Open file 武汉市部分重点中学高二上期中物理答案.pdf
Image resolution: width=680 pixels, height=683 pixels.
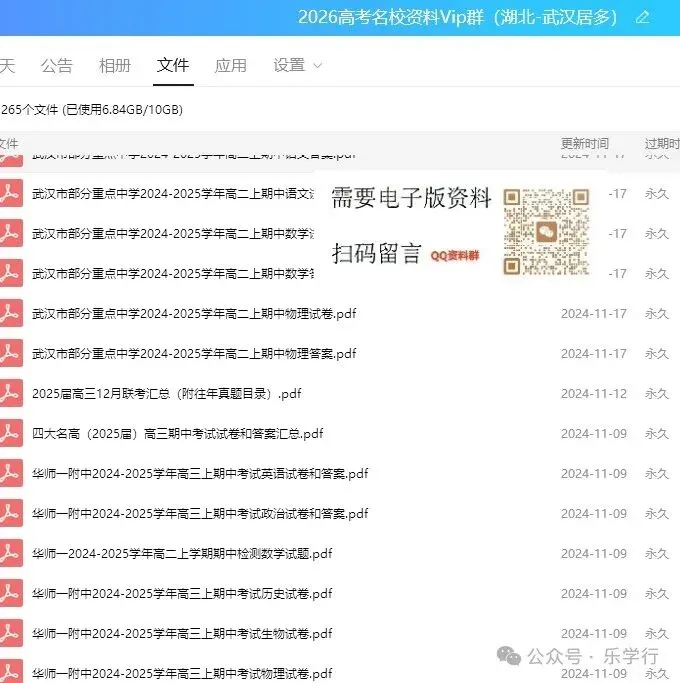point(194,354)
